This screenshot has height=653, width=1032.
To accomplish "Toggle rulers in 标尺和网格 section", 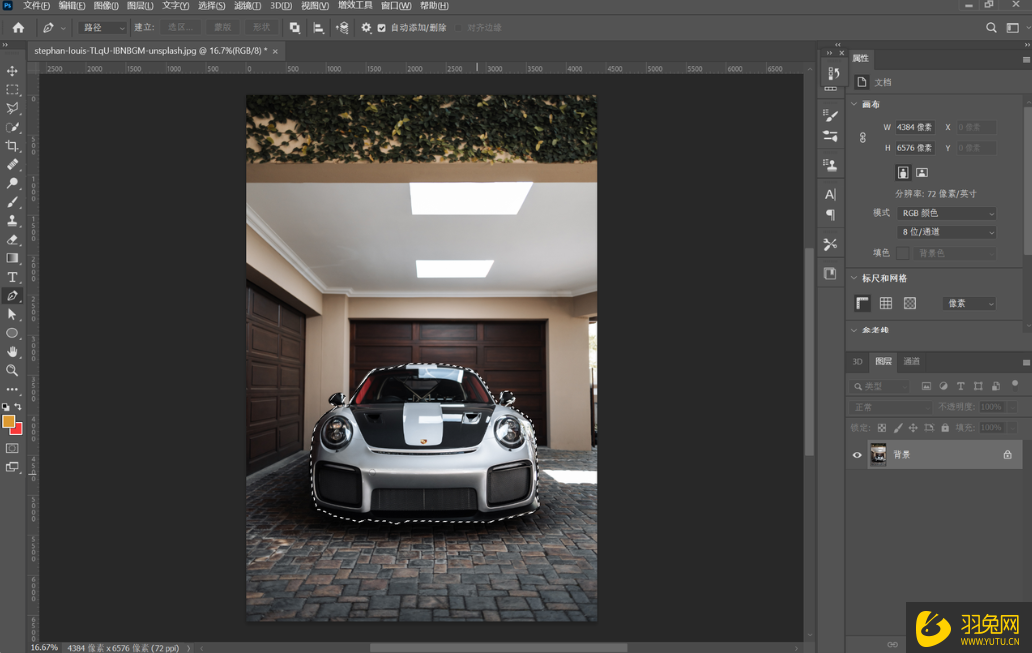I will [862, 303].
